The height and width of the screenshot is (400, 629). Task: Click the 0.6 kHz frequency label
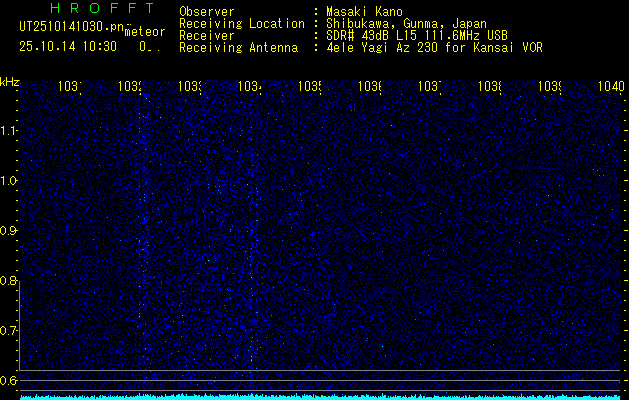(8, 380)
